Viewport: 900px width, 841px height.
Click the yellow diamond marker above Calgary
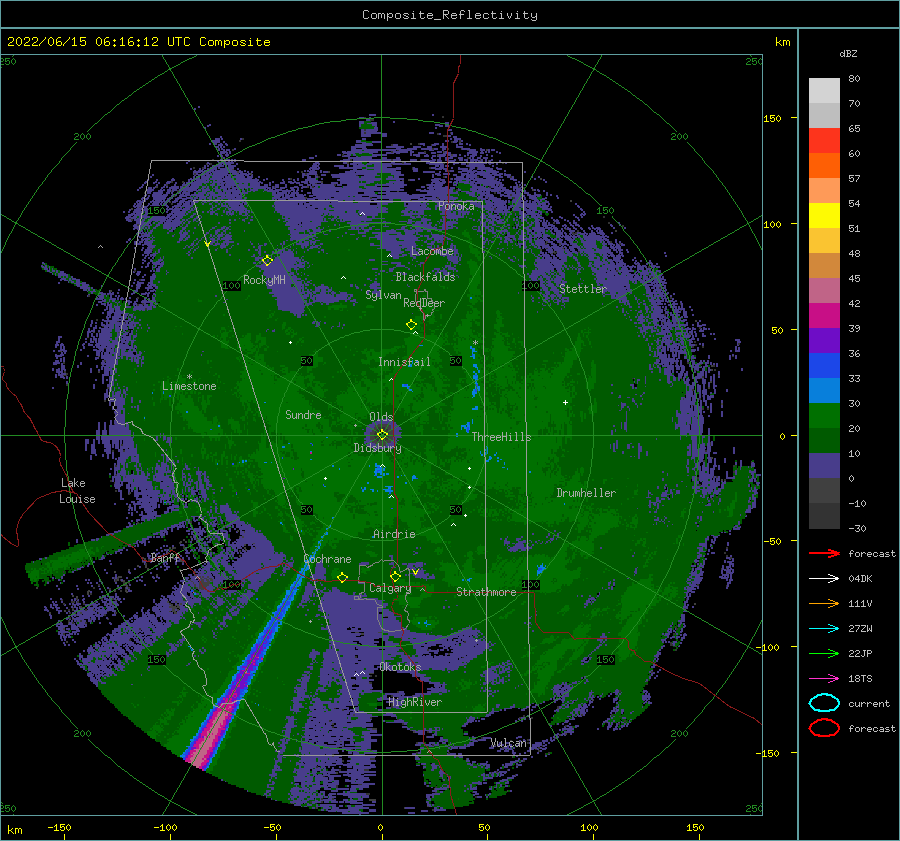click(395, 576)
